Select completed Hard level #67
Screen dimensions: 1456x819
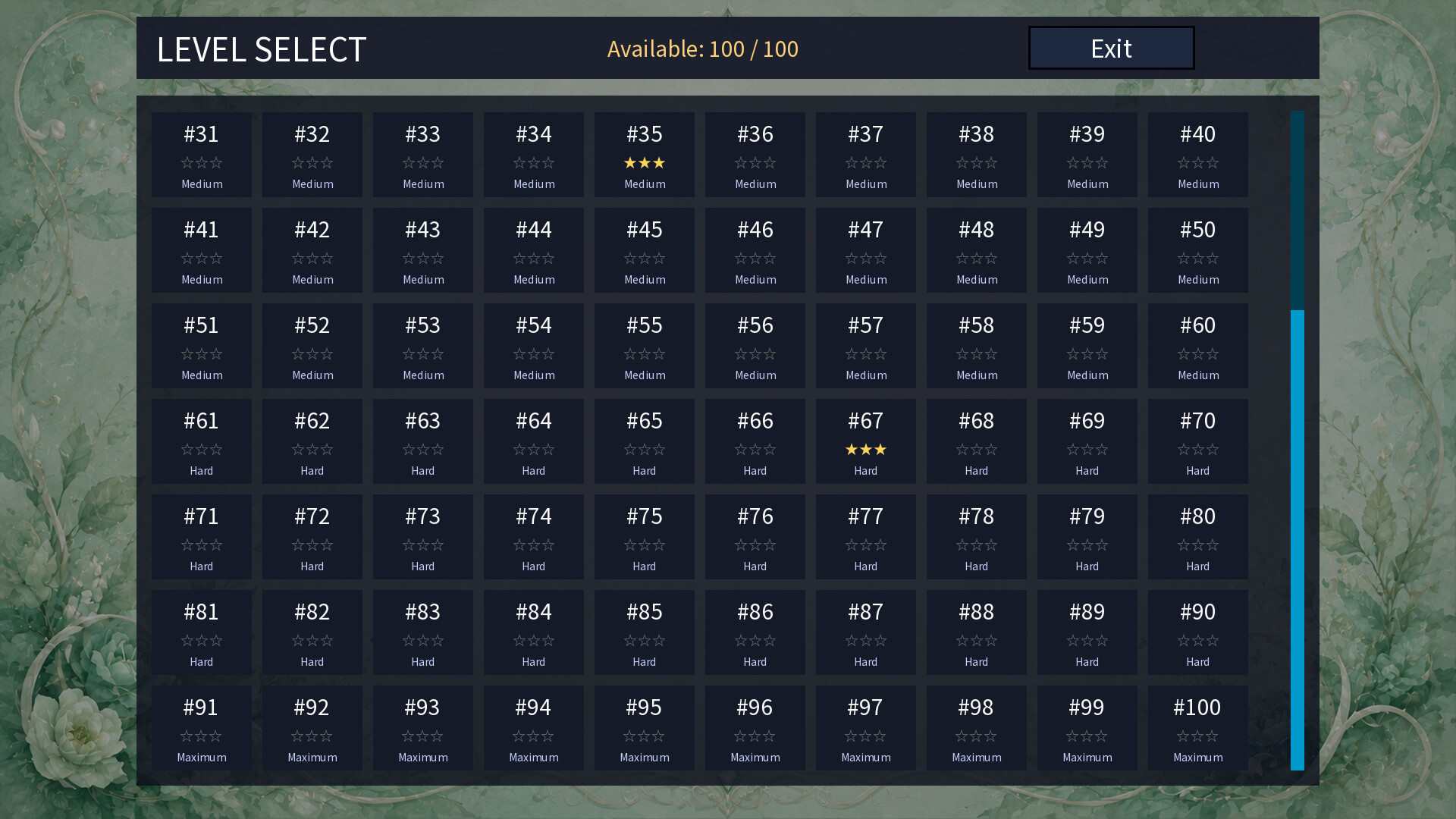pos(866,441)
